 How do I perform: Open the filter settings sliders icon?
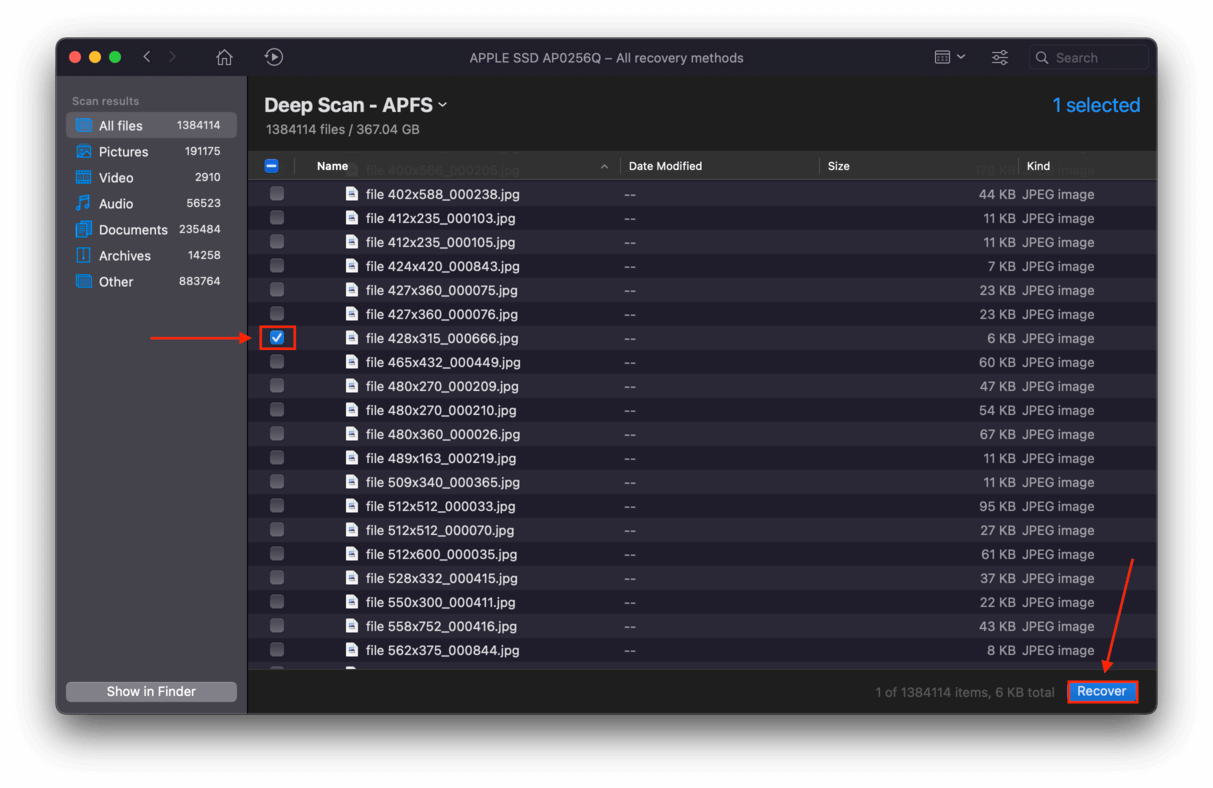tap(999, 58)
